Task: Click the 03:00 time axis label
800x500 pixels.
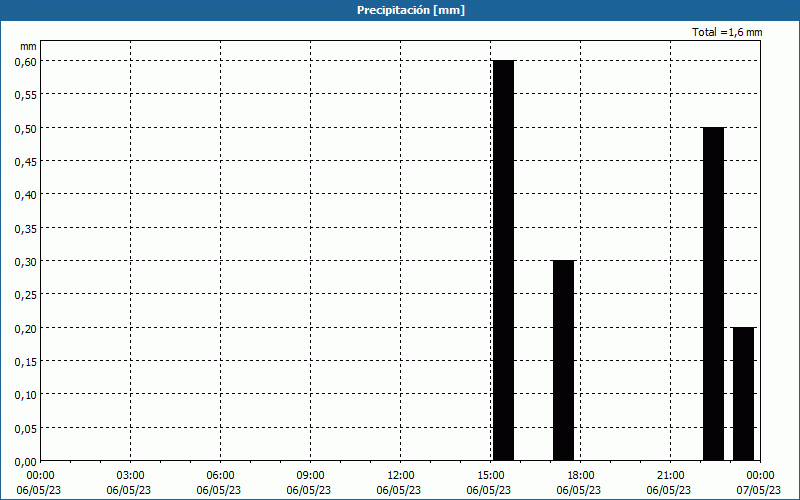Action: 130,476
